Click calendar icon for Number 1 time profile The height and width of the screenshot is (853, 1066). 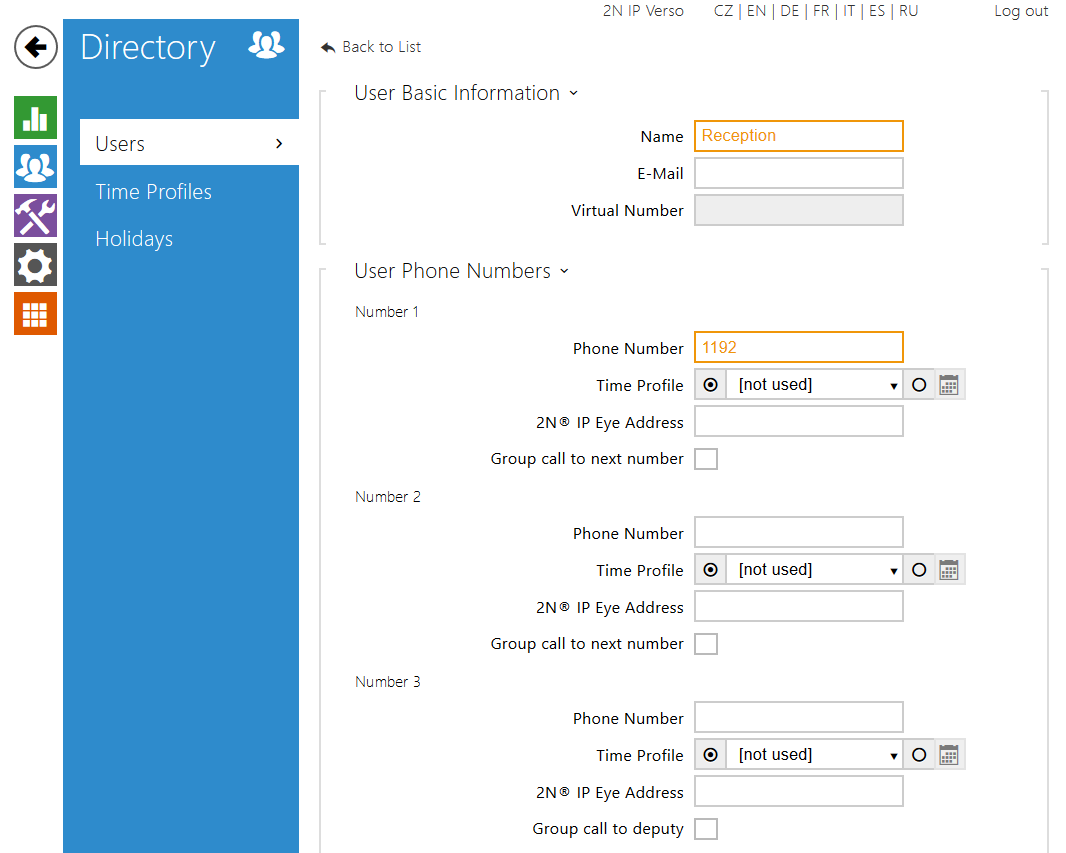(949, 385)
